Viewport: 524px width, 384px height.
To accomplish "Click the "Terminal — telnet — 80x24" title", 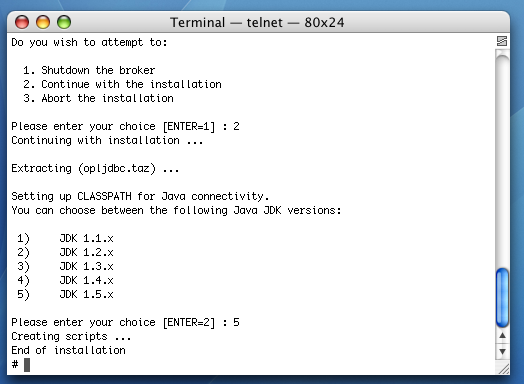I will pos(257,22).
